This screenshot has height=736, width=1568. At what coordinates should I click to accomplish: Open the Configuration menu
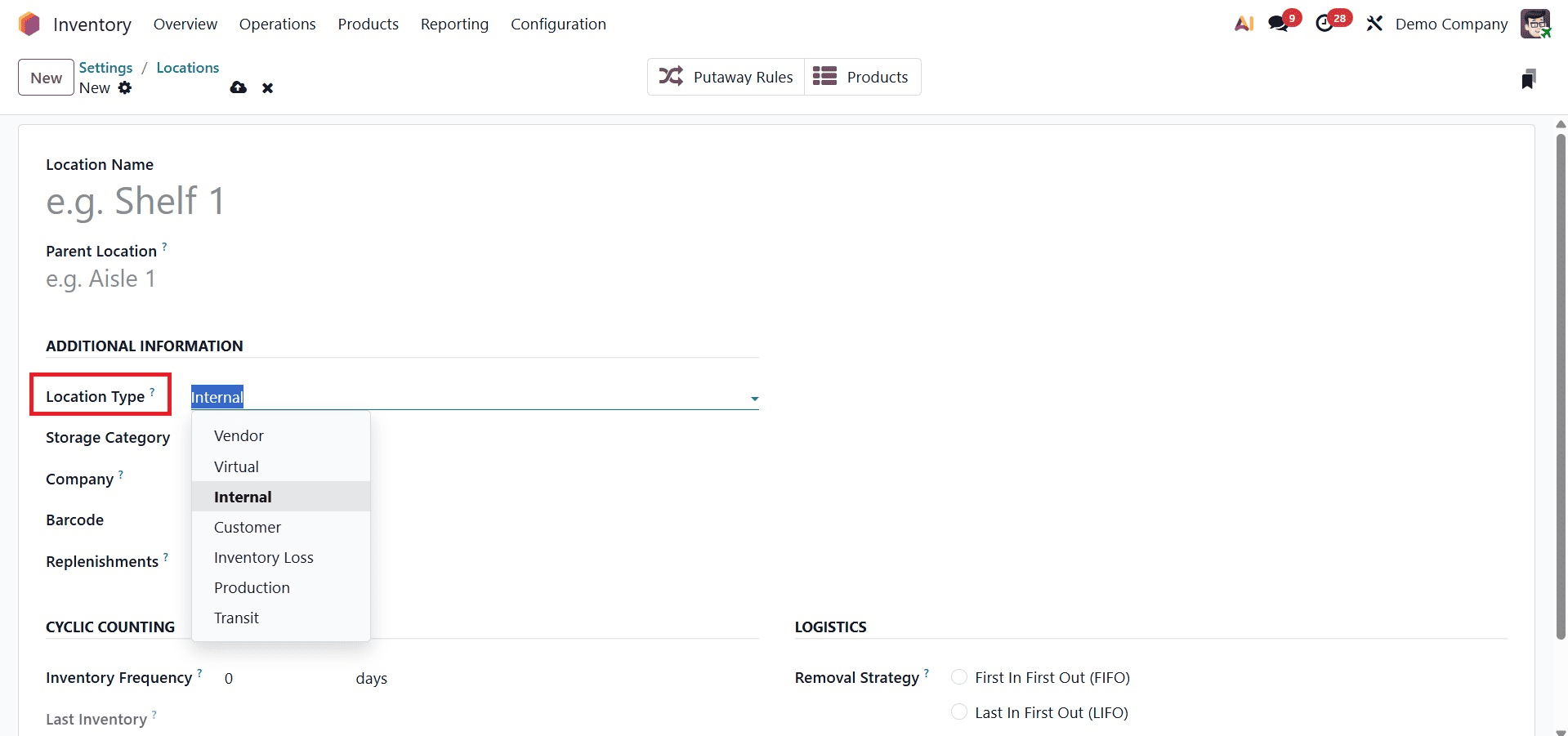pyautogui.click(x=558, y=24)
